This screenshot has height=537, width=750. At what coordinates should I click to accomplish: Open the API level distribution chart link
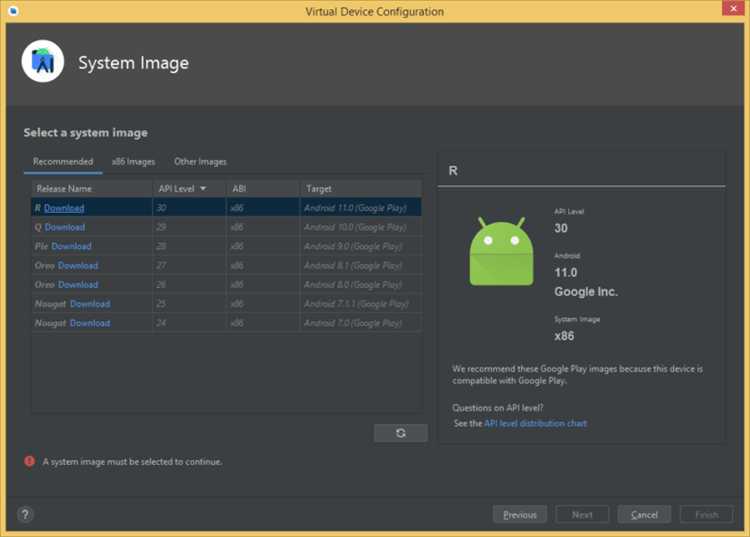click(535, 423)
